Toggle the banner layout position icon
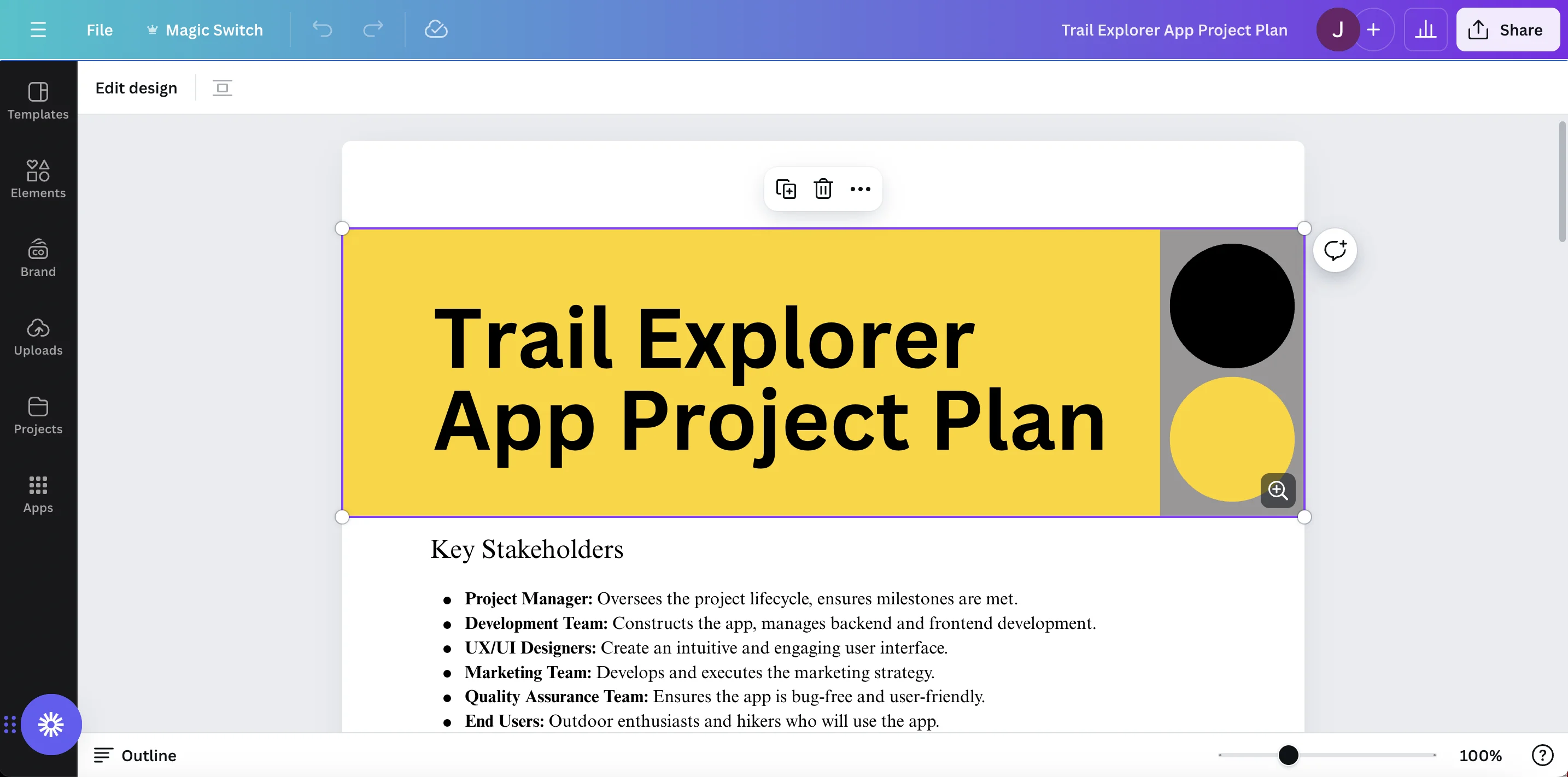This screenshot has width=1568, height=777. tap(222, 87)
